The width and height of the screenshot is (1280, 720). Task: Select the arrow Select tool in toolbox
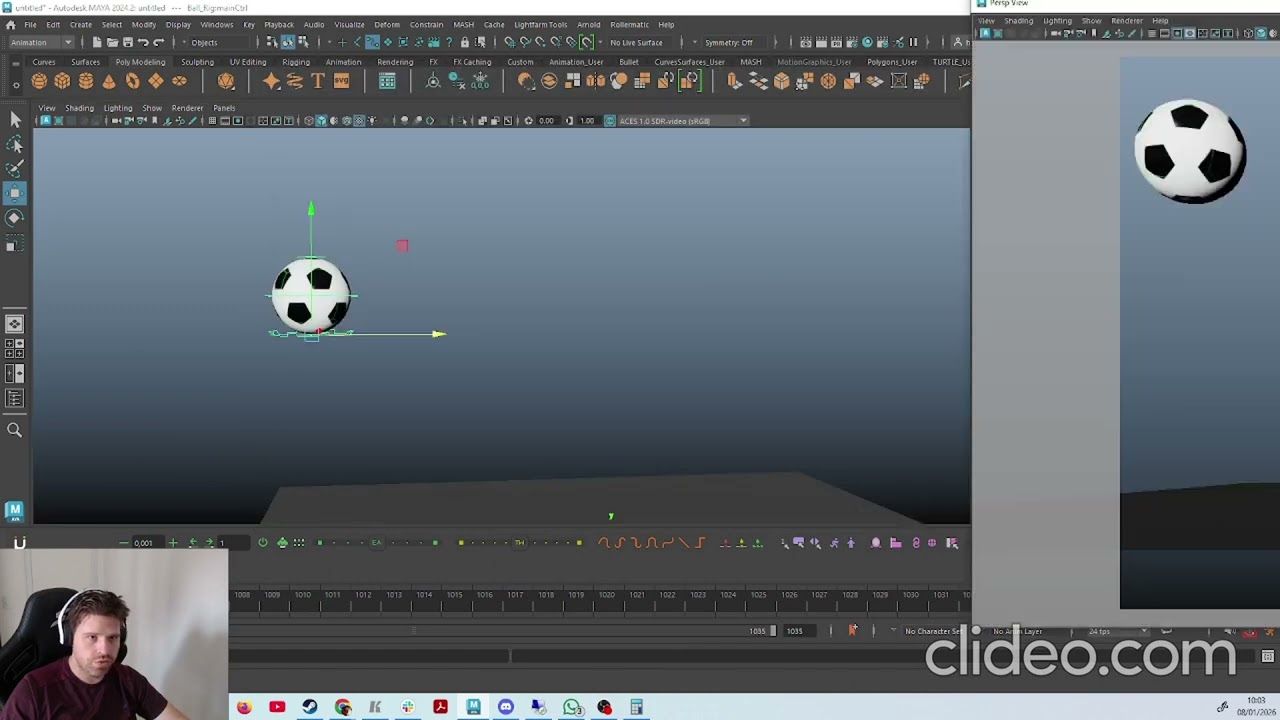pyautogui.click(x=15, y=120)
